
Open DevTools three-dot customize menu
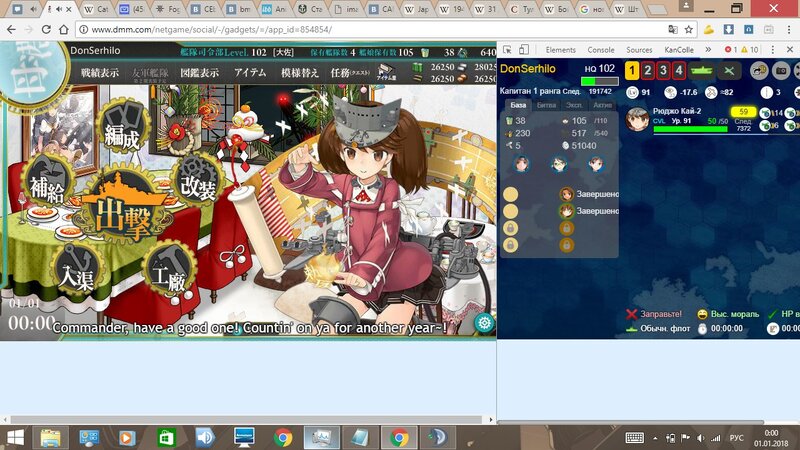(x=772, y=49)
